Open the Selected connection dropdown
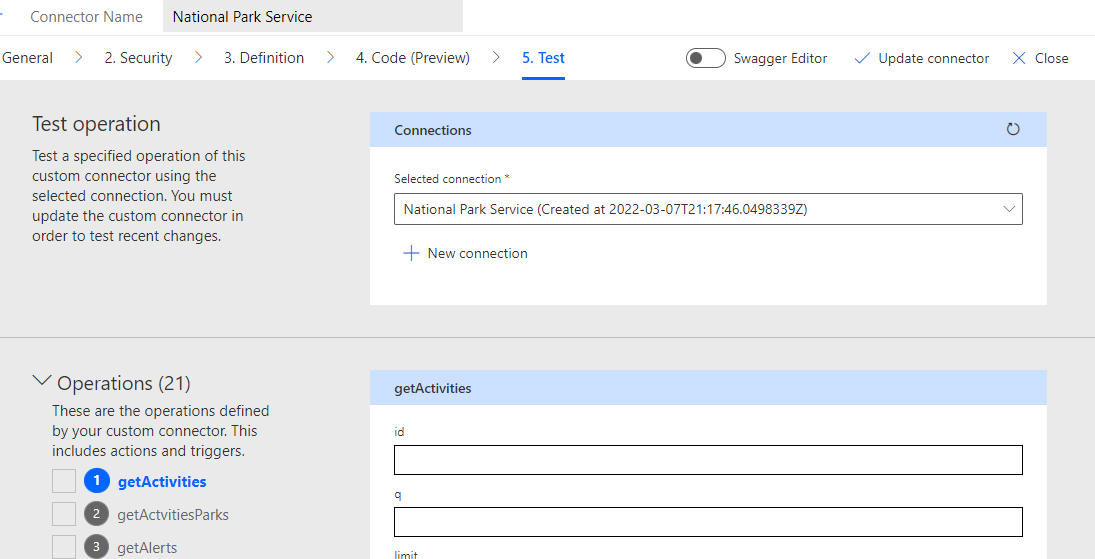 (708, 209)
